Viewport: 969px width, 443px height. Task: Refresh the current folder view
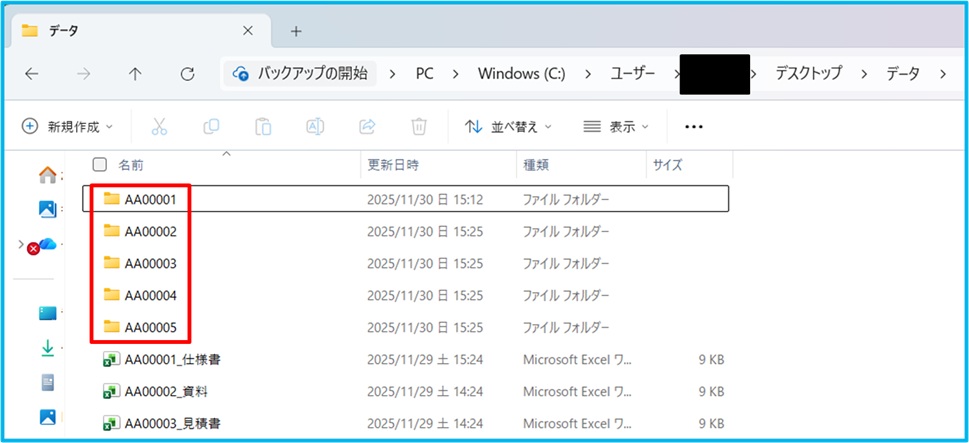click(187, 73)
